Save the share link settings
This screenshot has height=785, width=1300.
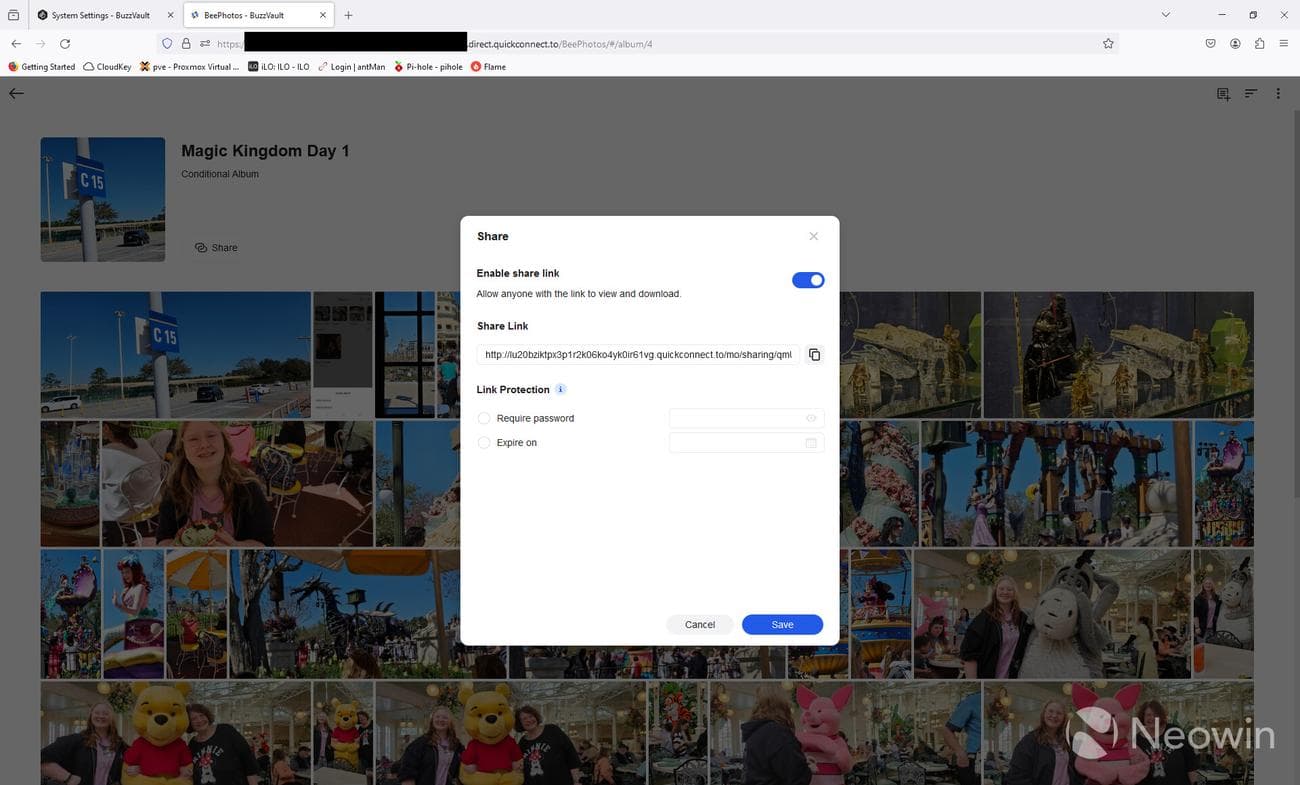(782, 623)
